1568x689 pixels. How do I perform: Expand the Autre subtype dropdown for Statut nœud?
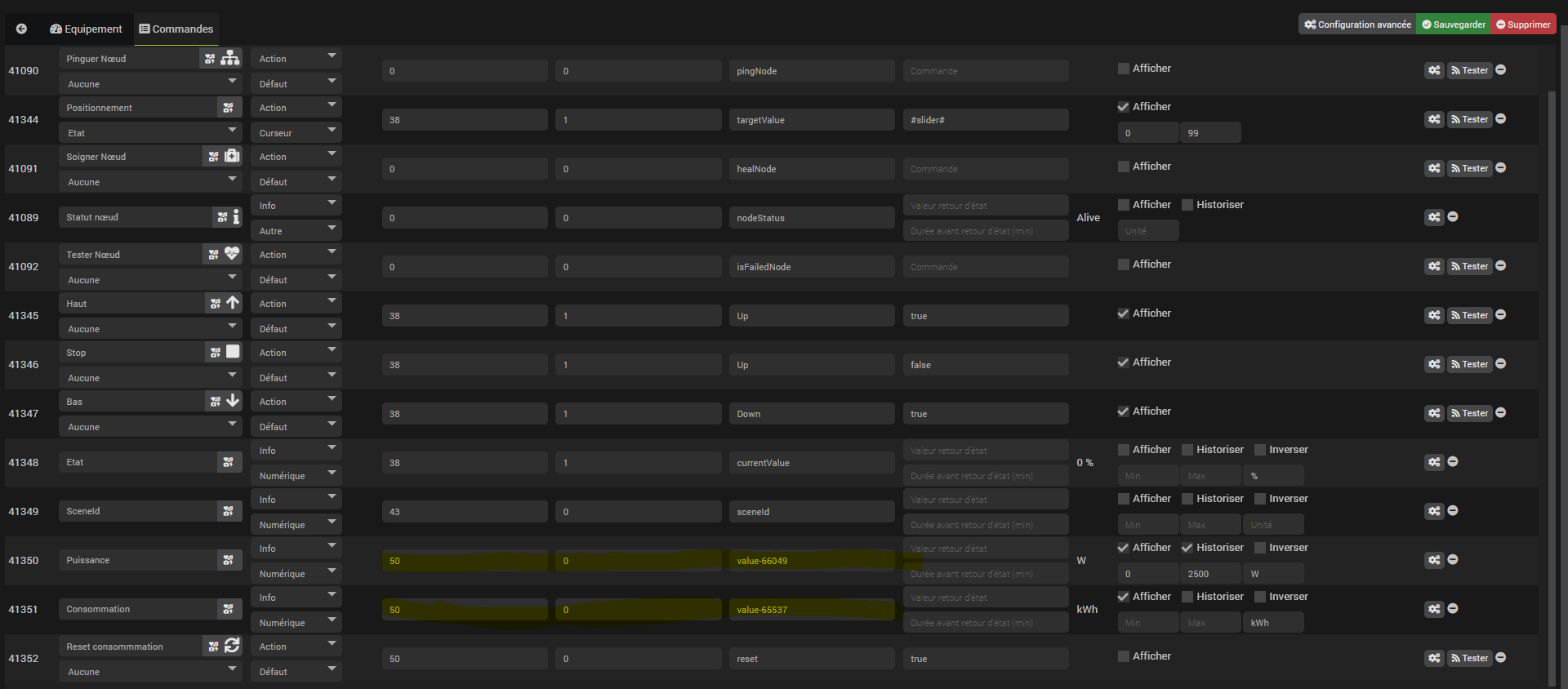(x=296, y=230)
